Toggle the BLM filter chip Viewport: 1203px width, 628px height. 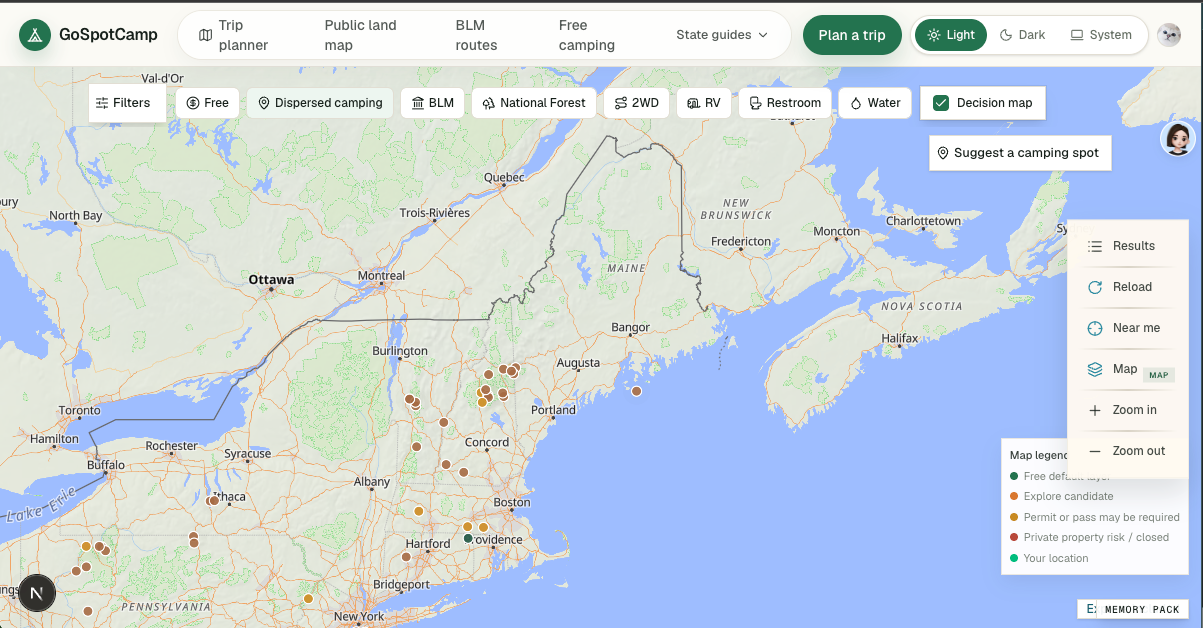point(432,103)
